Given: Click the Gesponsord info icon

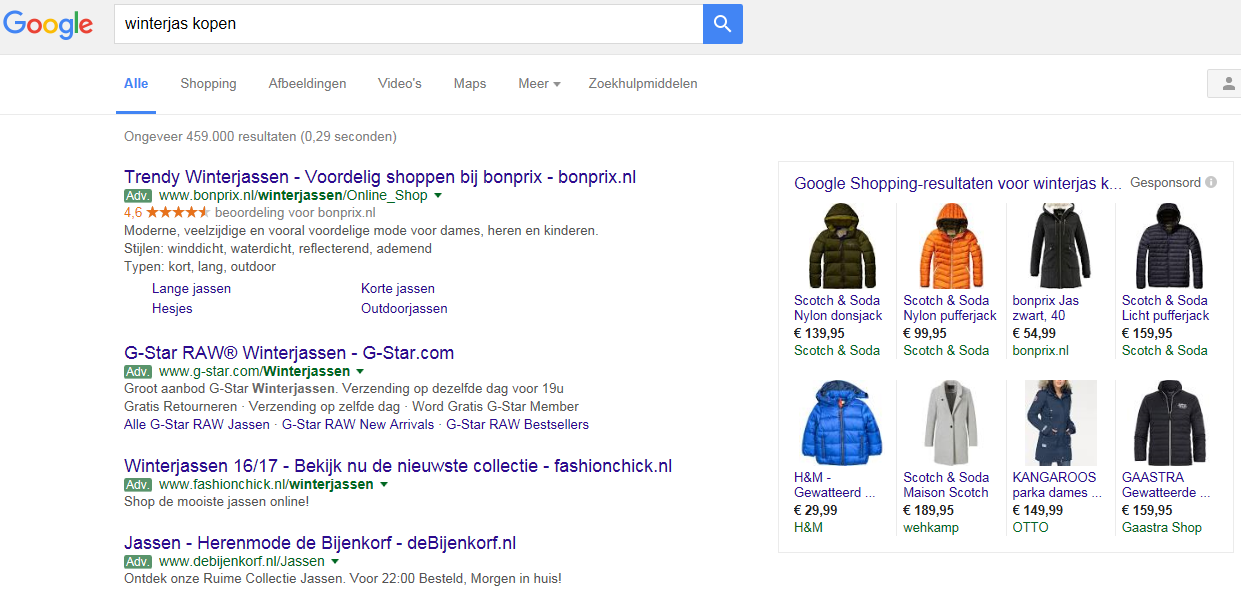Looking at the screenshot, I should (1211, 183).
